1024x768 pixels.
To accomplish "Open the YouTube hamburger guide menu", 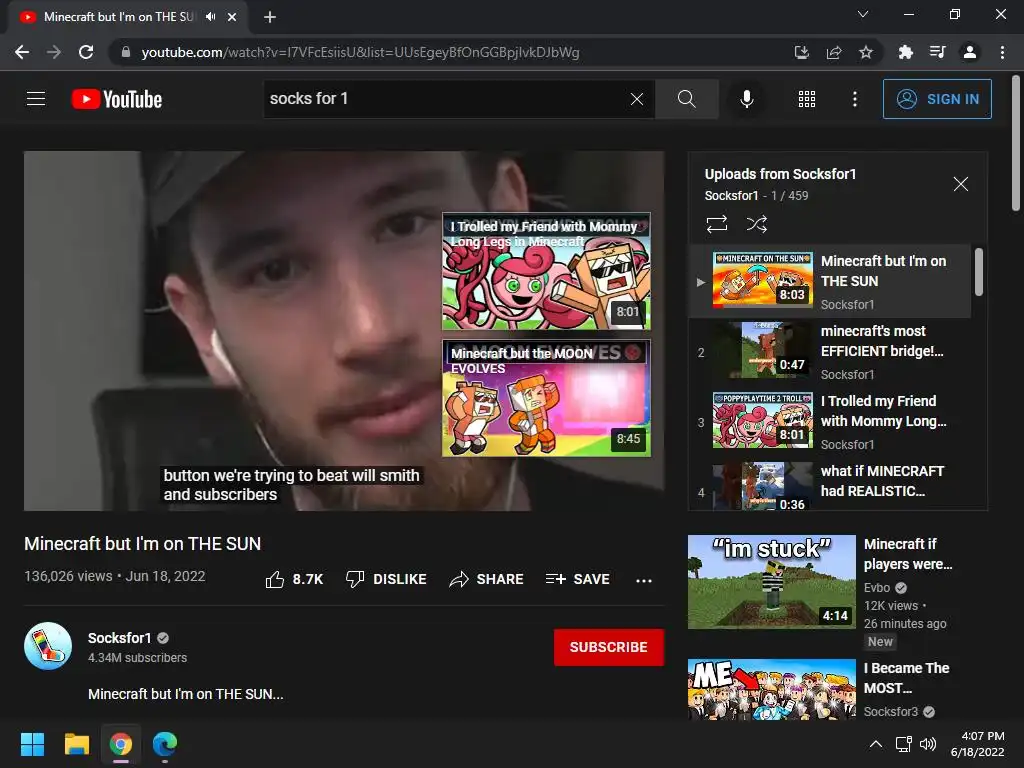I will (36, 99).
